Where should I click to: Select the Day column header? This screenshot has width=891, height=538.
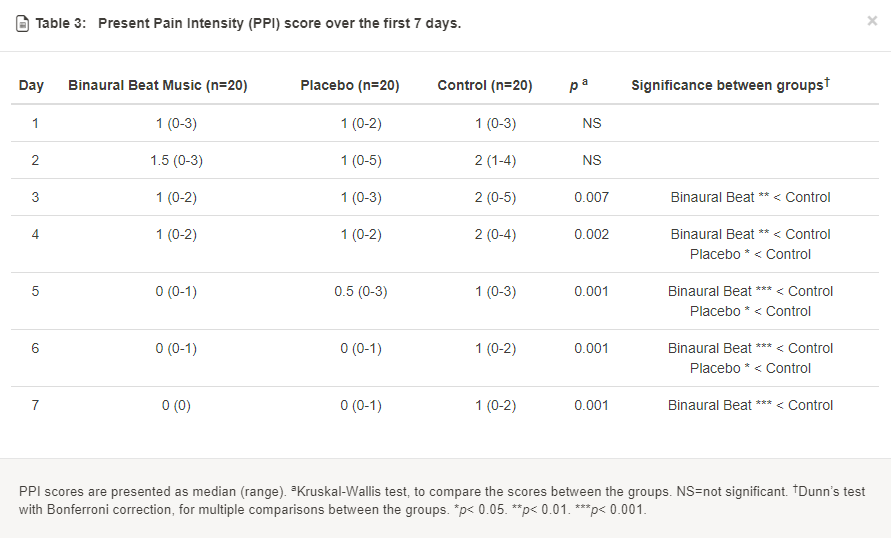[31, 85]
